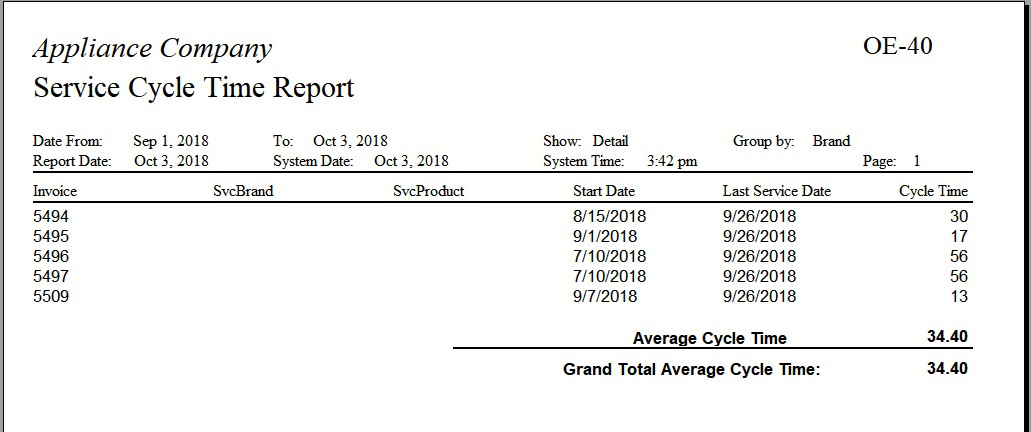Screen dimensions: 1031x432
Task: Select invoice number 5509
Action: coord(51,297)
